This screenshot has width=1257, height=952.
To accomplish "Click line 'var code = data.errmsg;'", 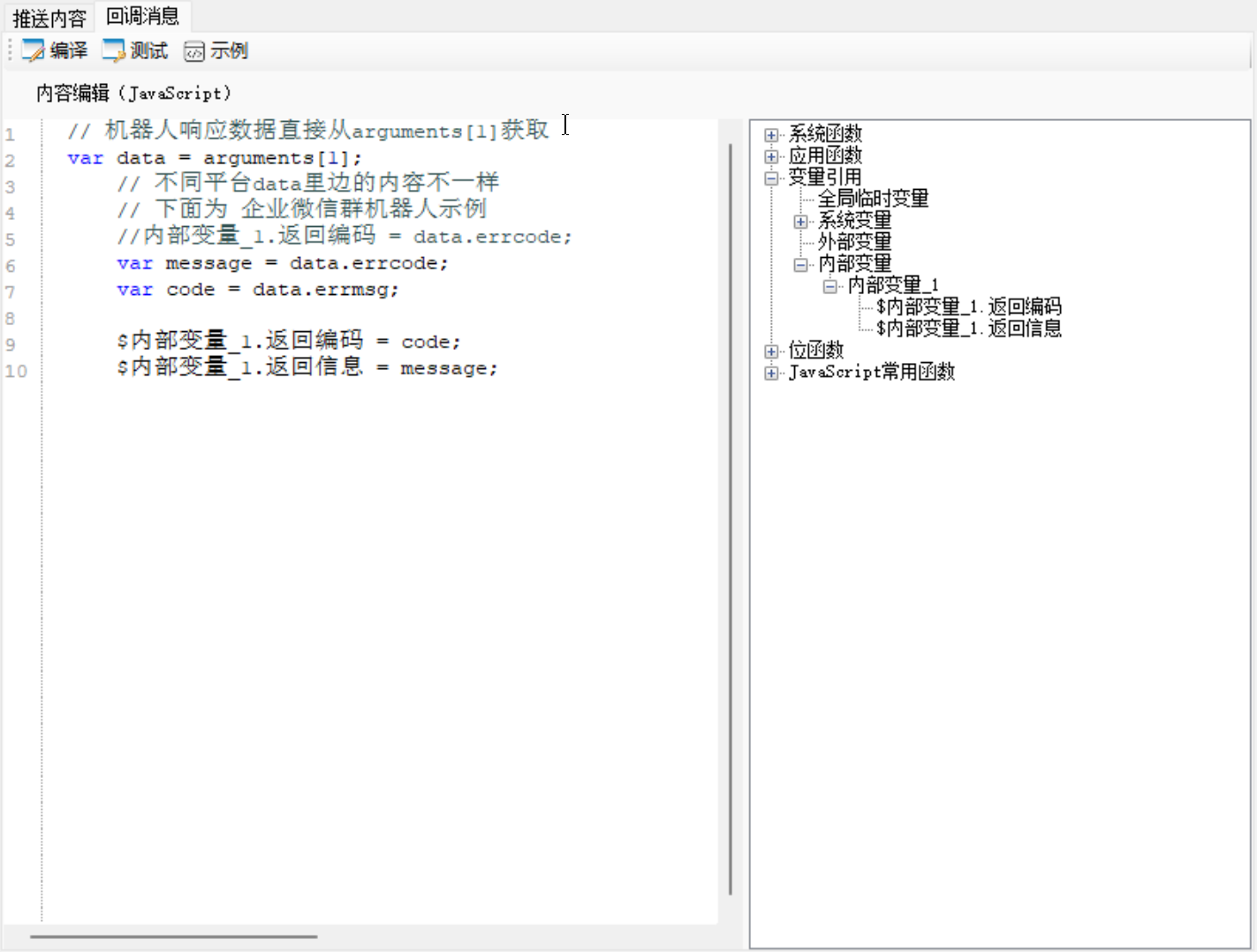I will coord(258,290).
